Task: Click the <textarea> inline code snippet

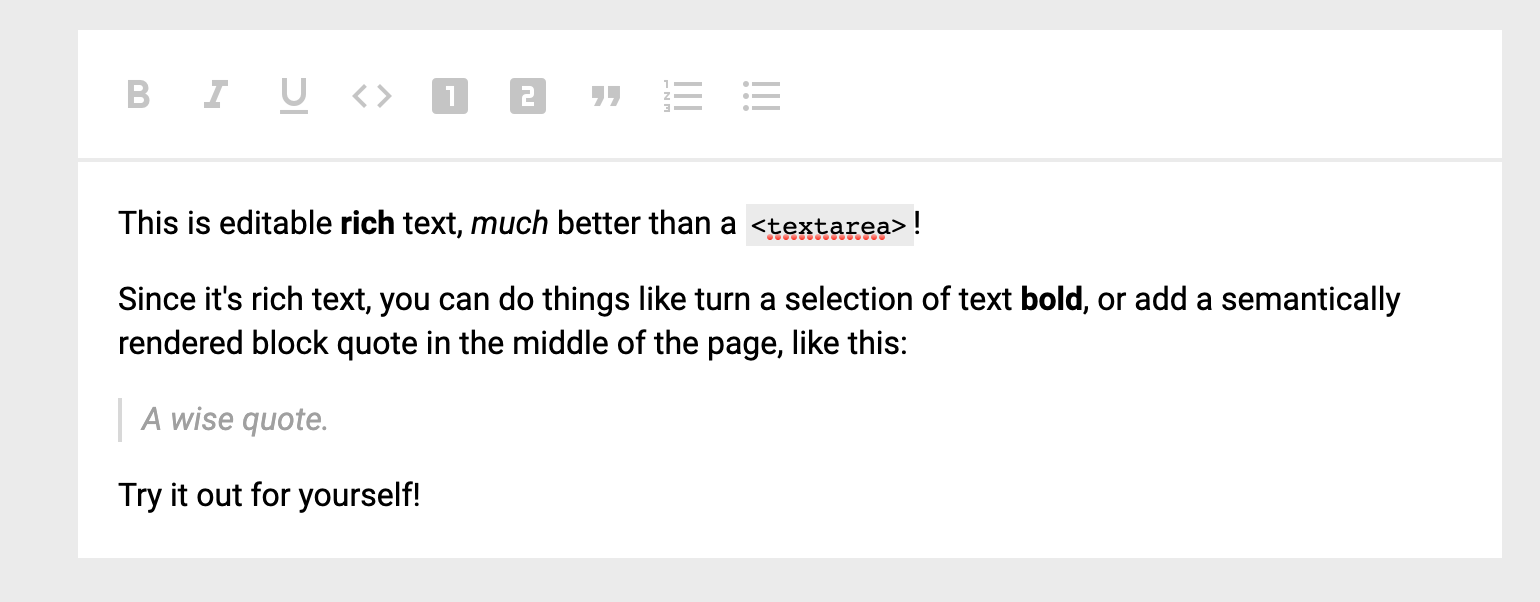Action: click(x=830, y=225)
